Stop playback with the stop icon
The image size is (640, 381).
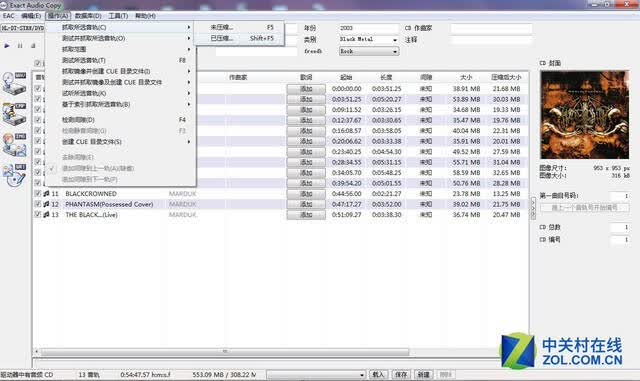pos(33,46)
